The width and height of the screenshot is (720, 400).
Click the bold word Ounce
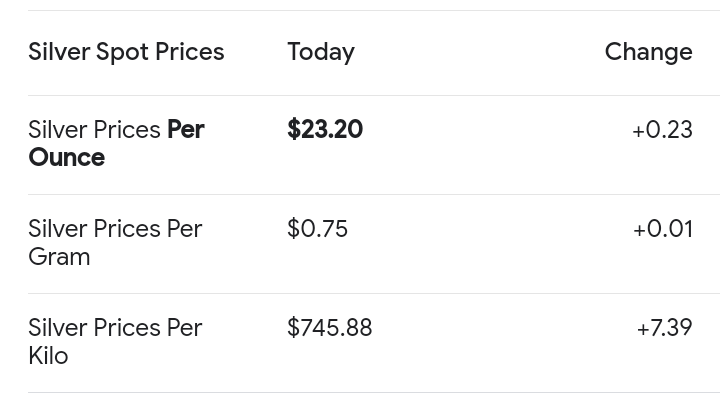click(67, 158)
